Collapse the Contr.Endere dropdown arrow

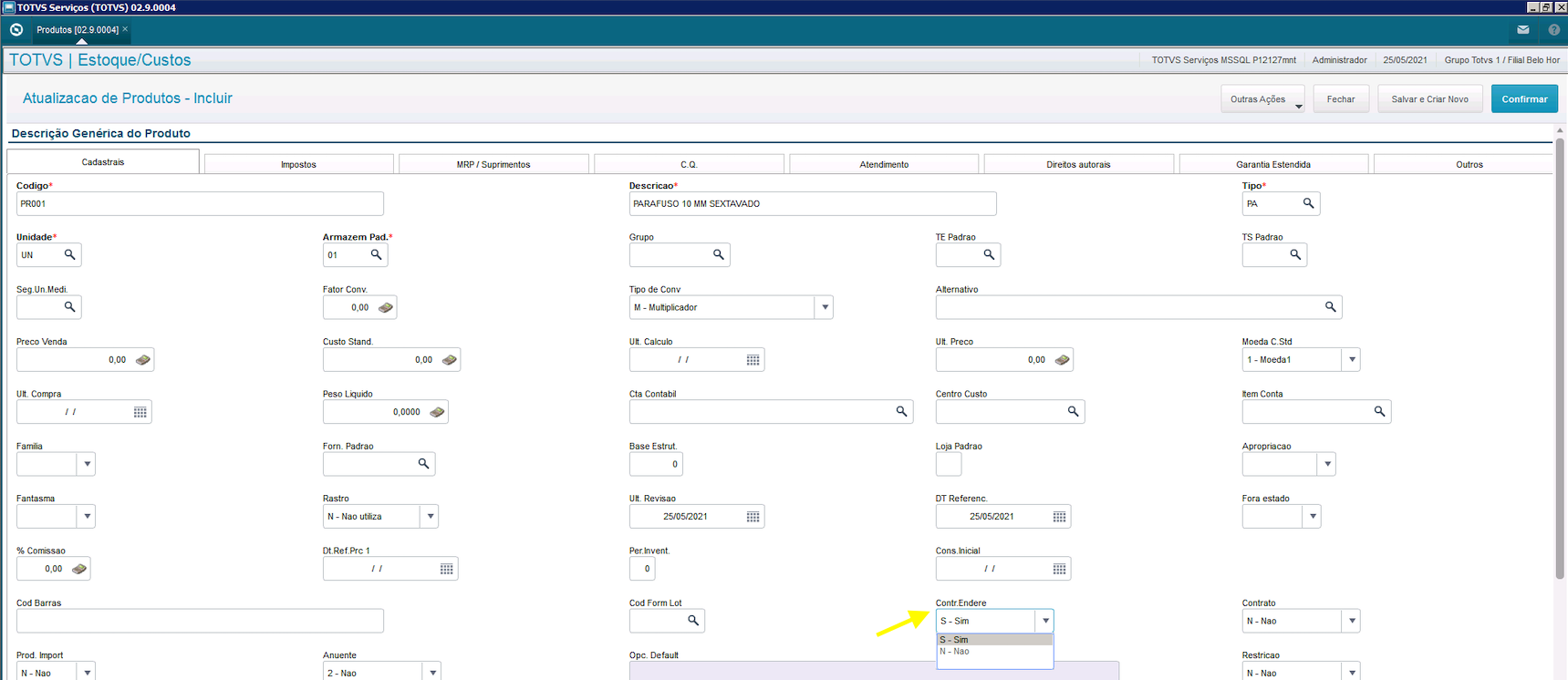click(1045, 621)
